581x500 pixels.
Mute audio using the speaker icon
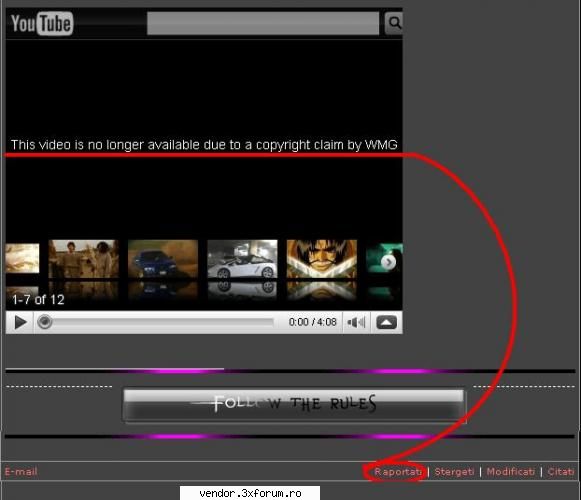coord(356,322)
